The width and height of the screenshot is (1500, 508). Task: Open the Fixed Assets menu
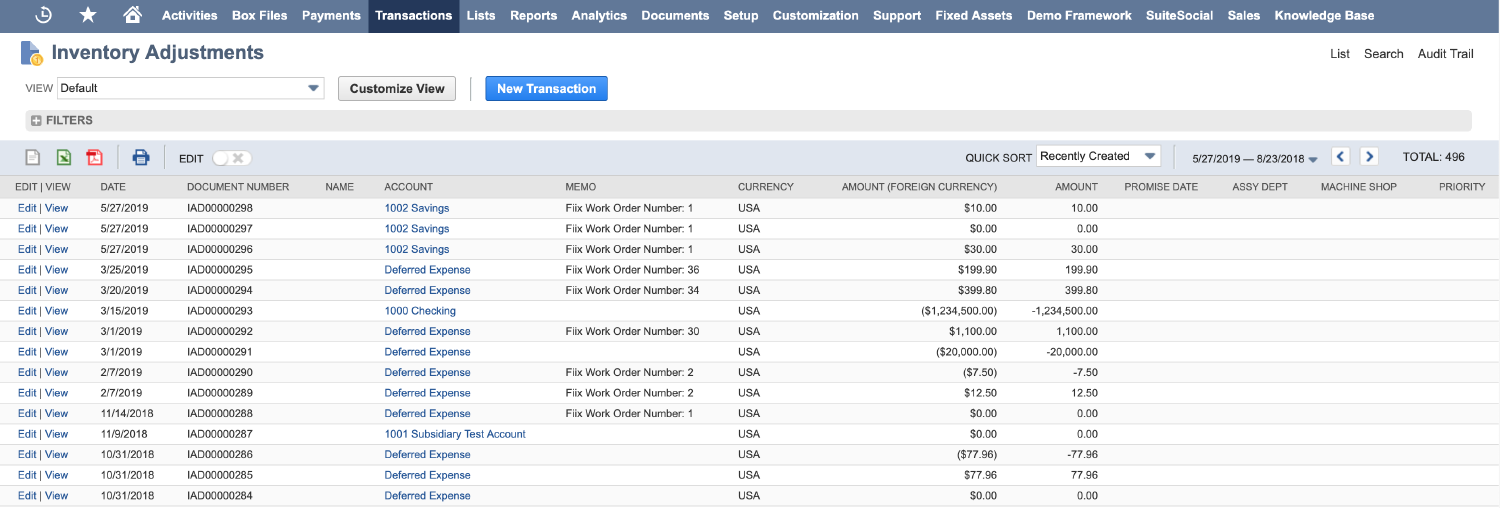[973, 15]
